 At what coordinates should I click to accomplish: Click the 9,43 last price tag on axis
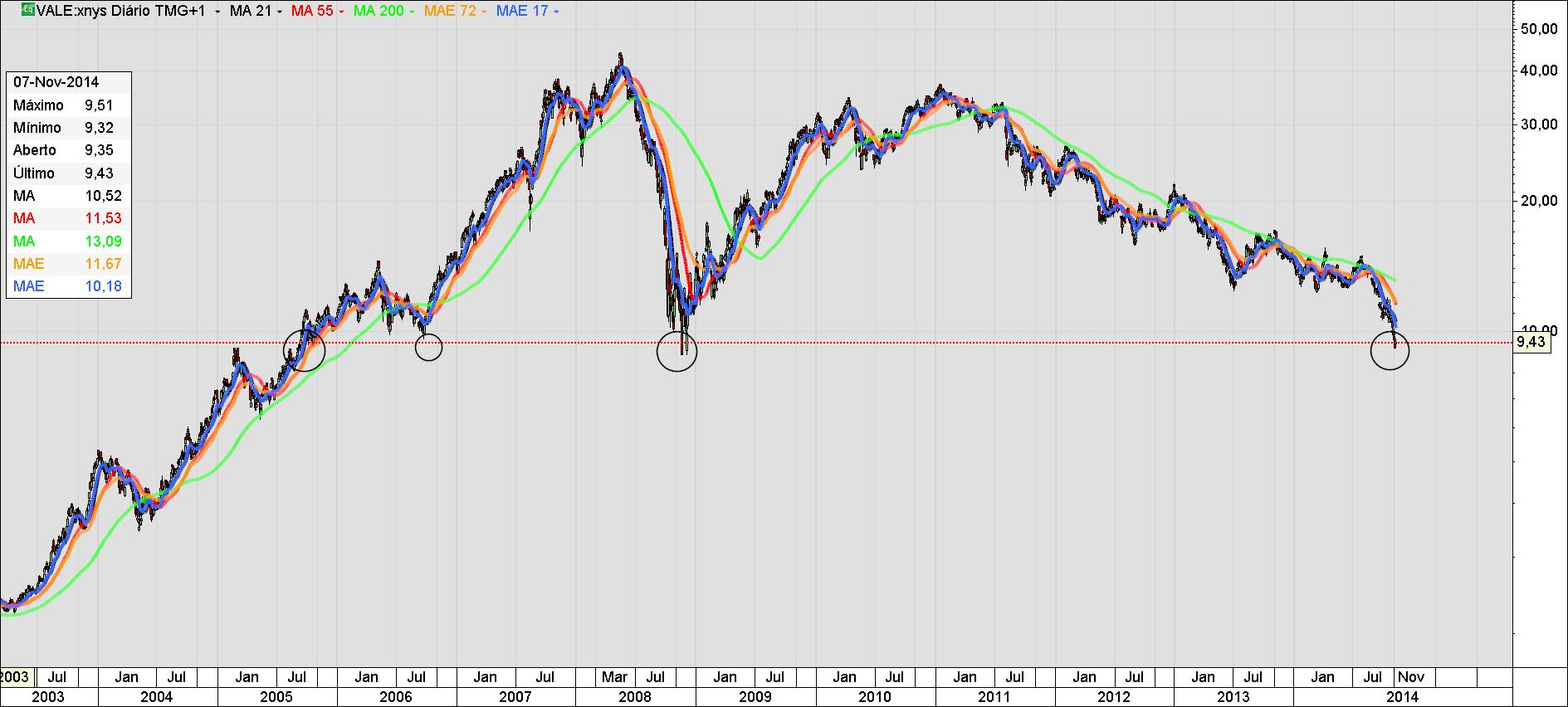pyautogui.click(x=1531, y=342)
